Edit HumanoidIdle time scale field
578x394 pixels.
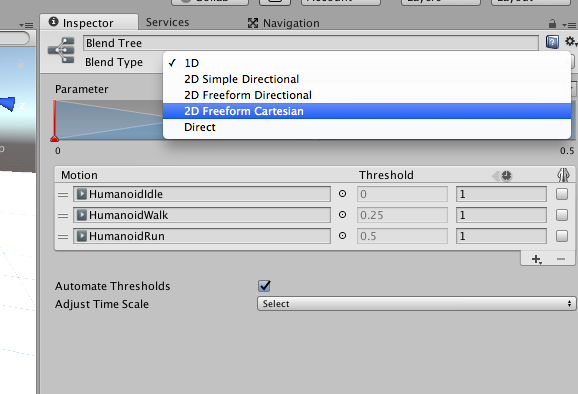(501, 194)
